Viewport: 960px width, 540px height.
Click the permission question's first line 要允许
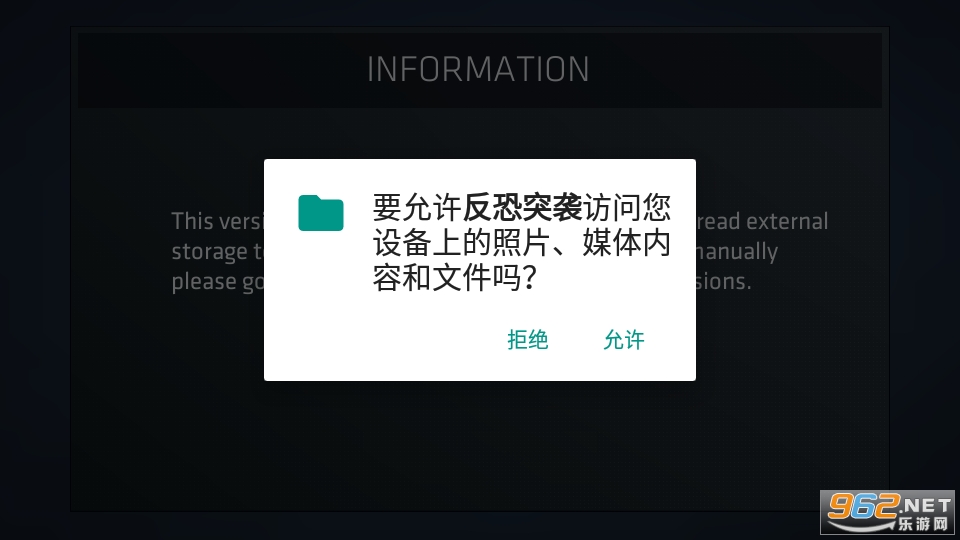click(x=417, y=208)
